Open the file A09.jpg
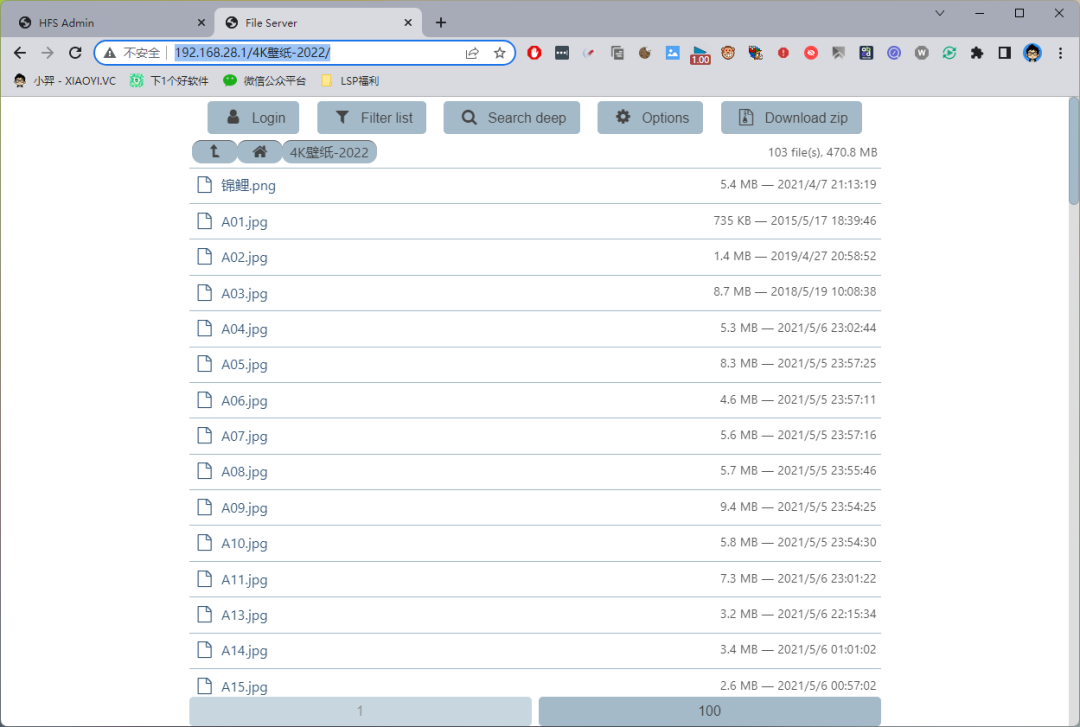The height and width of the screenshot is (727, 1080). 245,508
